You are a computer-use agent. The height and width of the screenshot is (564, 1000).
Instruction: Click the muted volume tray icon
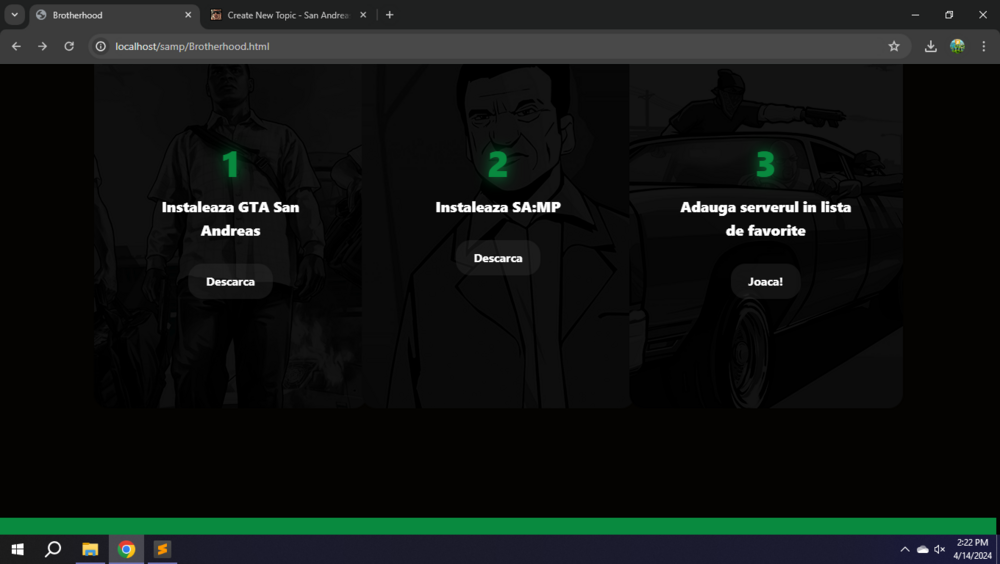click(x=939, y=549)
